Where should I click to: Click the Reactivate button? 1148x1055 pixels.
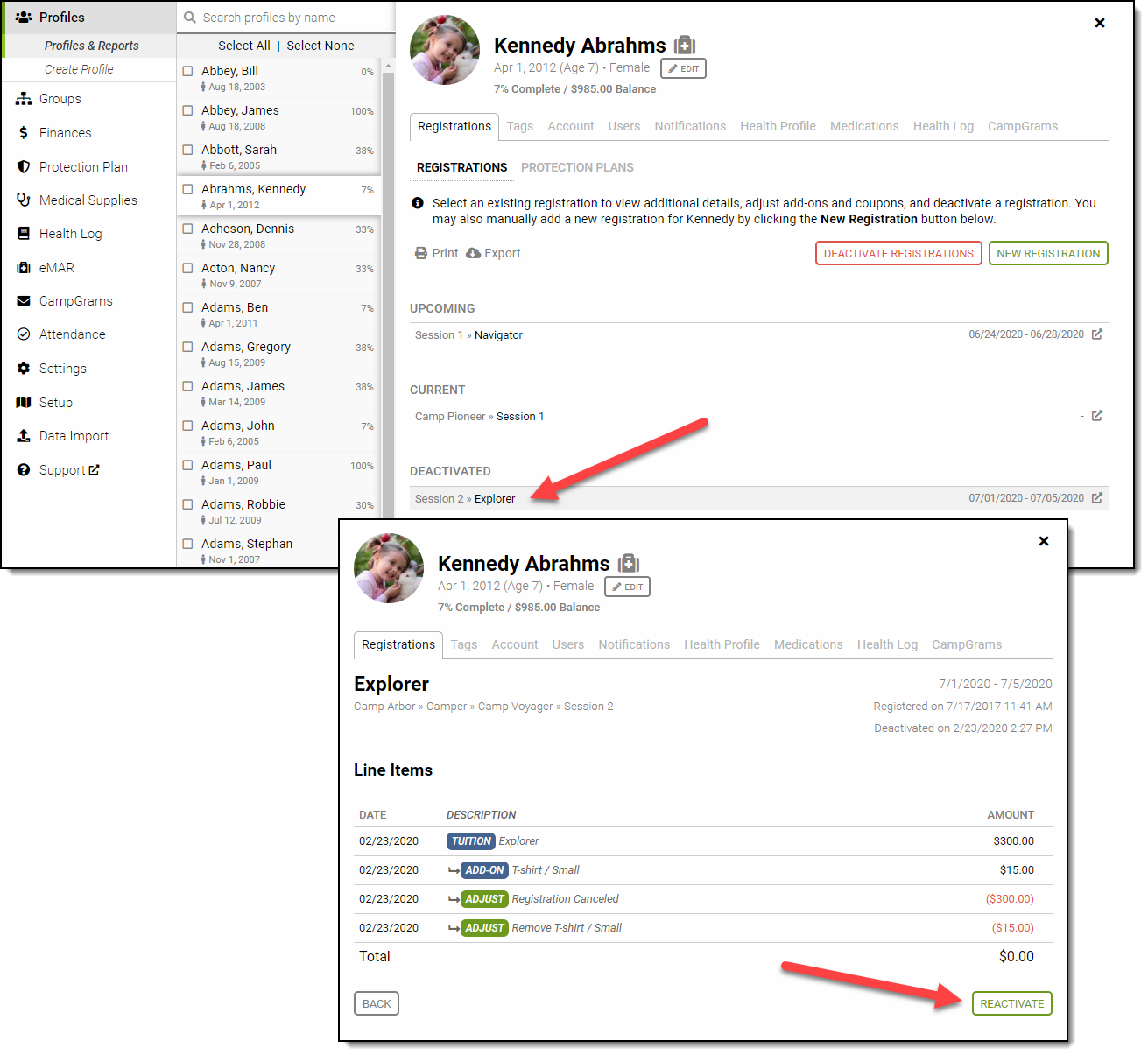pos(1011,1003)
